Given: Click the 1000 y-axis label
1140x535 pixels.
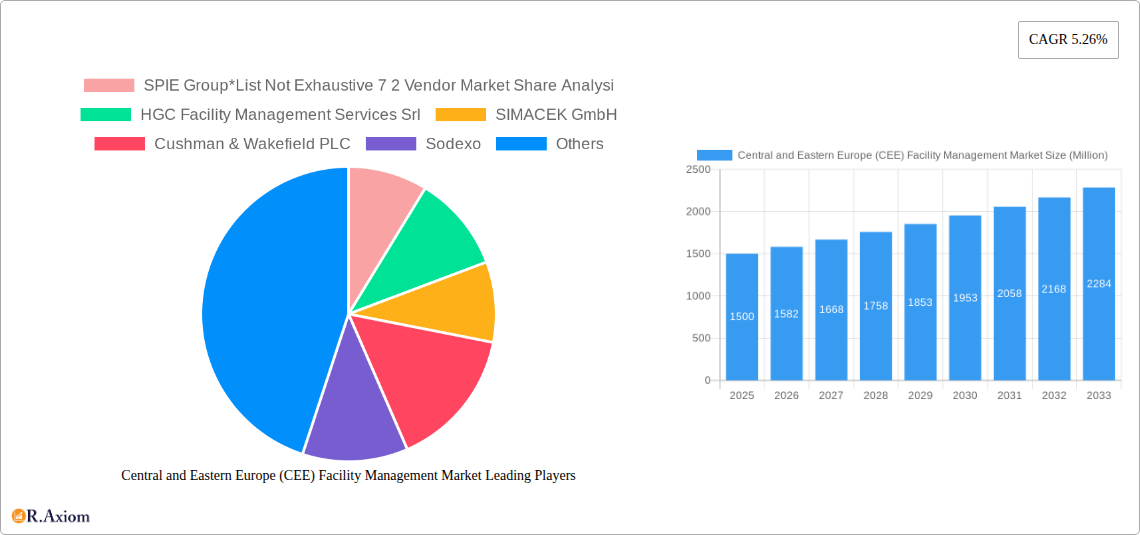Looking at the screenshot, I should click(698, 296).
